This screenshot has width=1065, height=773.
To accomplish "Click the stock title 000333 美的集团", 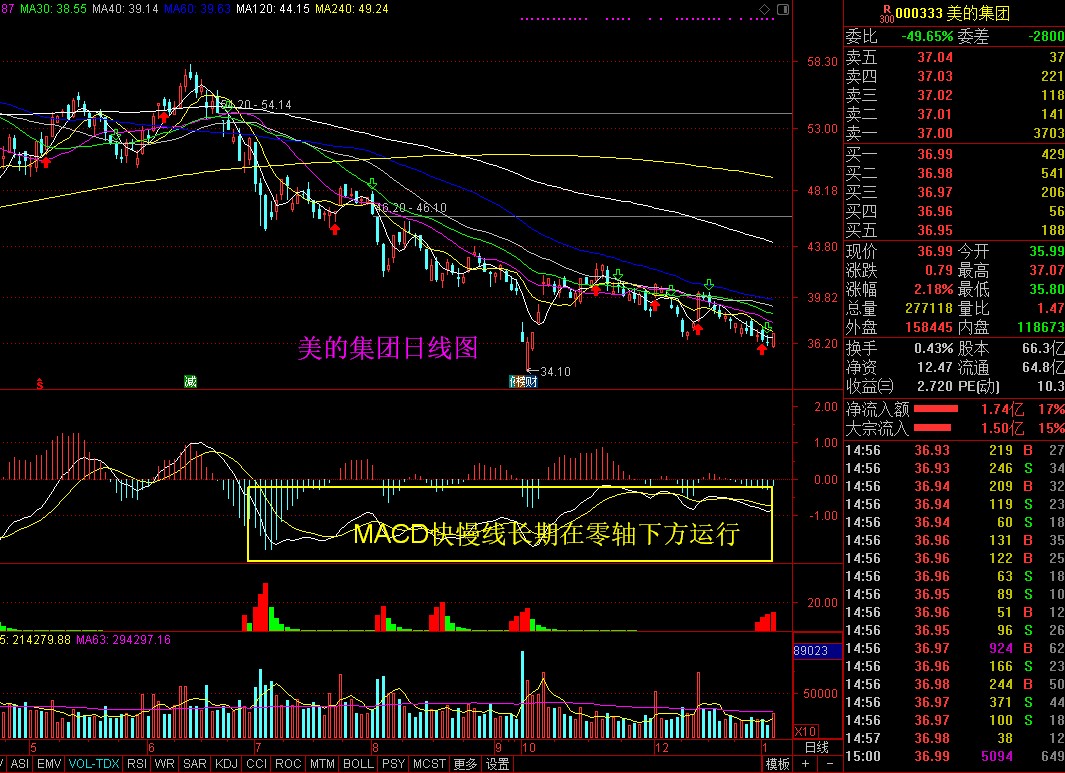I will click(x=952, y=13).
